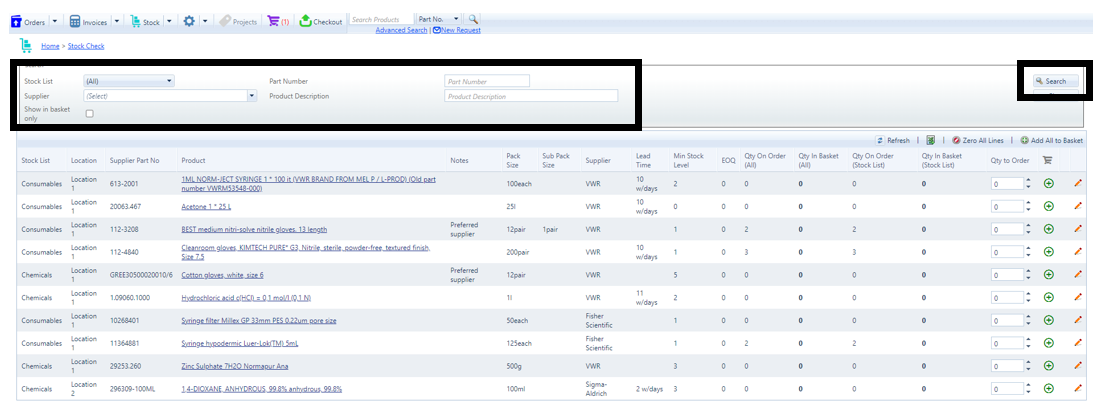1102x412 pixels.
Task: Click Zero All Lines
Action: tap(978, 141)
